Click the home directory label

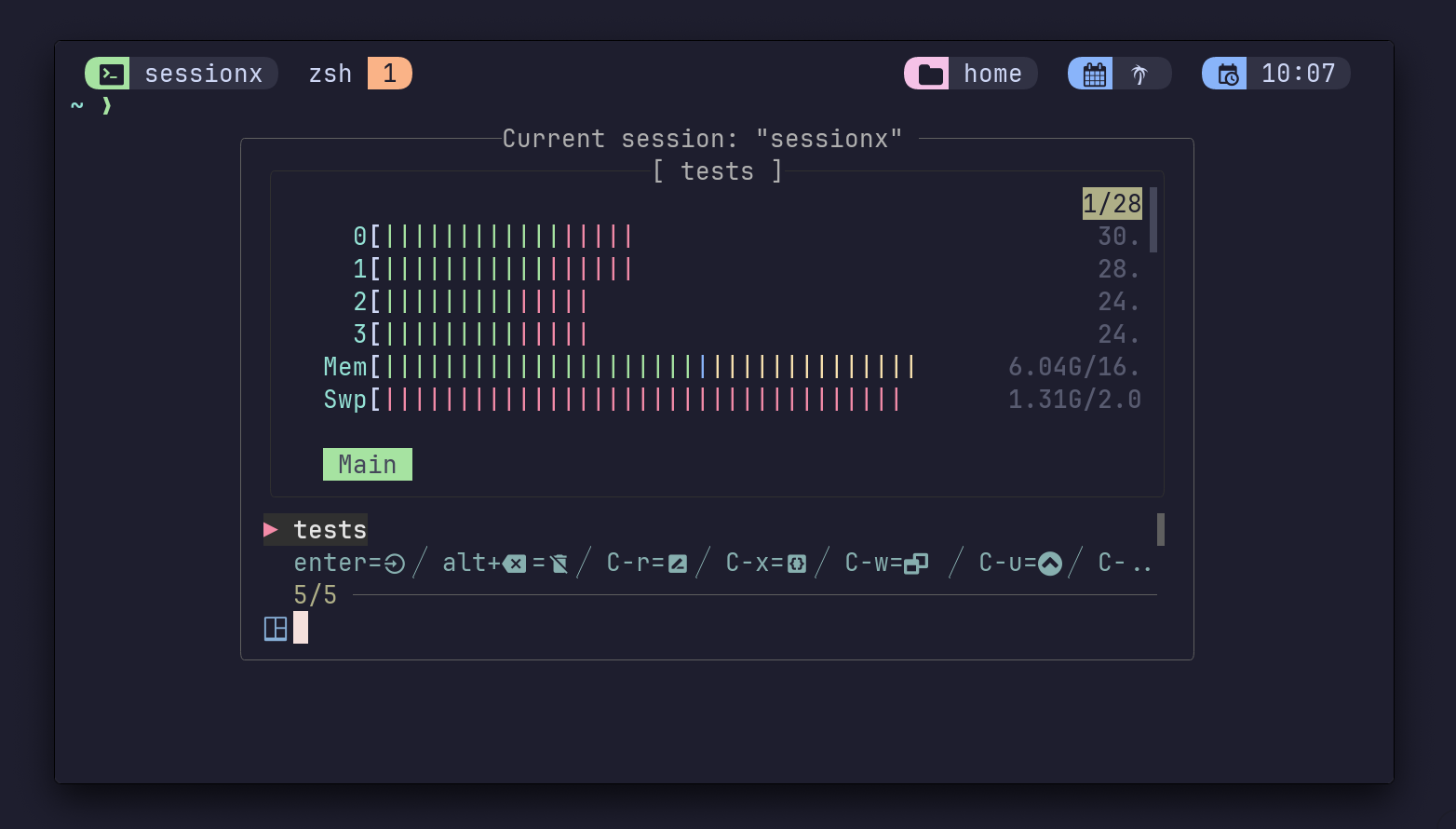[992, 74]
